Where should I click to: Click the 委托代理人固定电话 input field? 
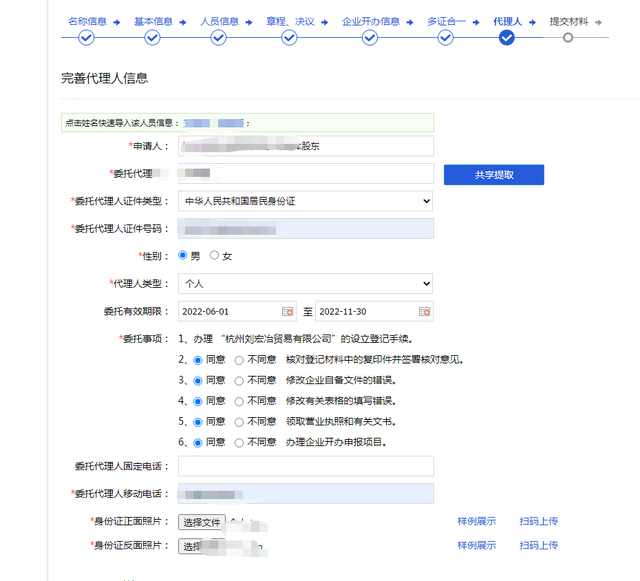pyautogui.click(x=305, y=466)
